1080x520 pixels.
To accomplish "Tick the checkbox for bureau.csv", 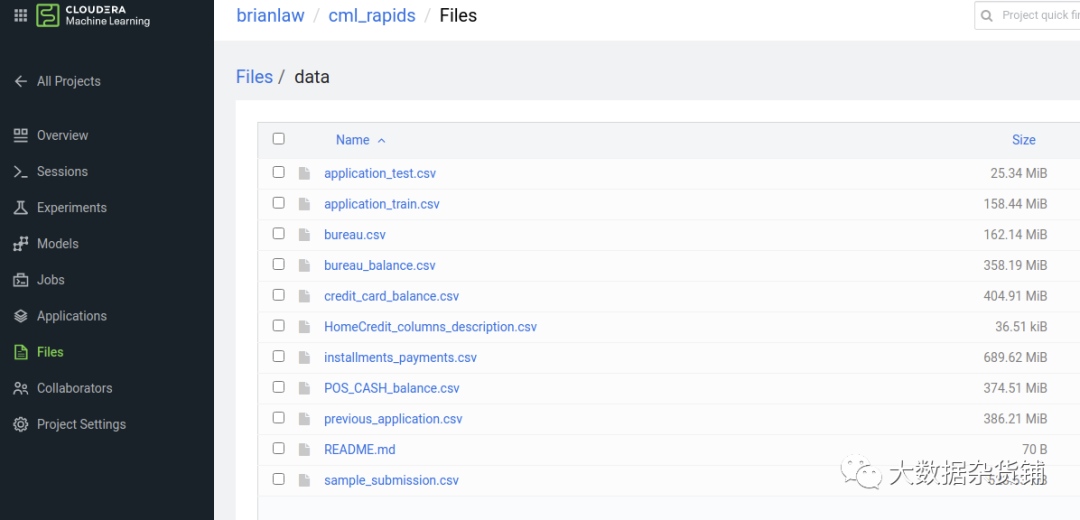I will (x=279, y=234).
